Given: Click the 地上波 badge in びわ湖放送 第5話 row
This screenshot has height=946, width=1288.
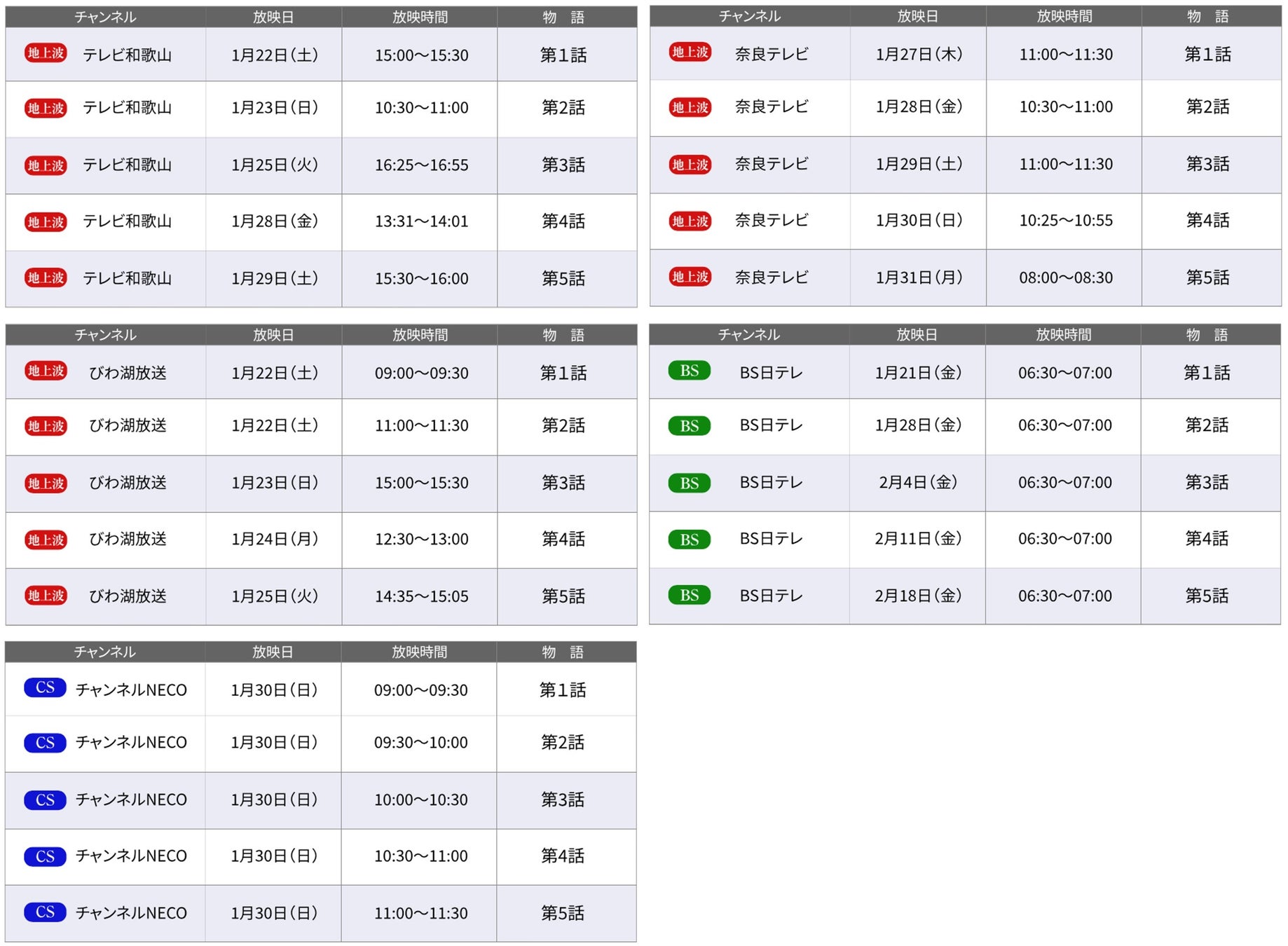Looking at the screenshot, I should pos(46,596).
